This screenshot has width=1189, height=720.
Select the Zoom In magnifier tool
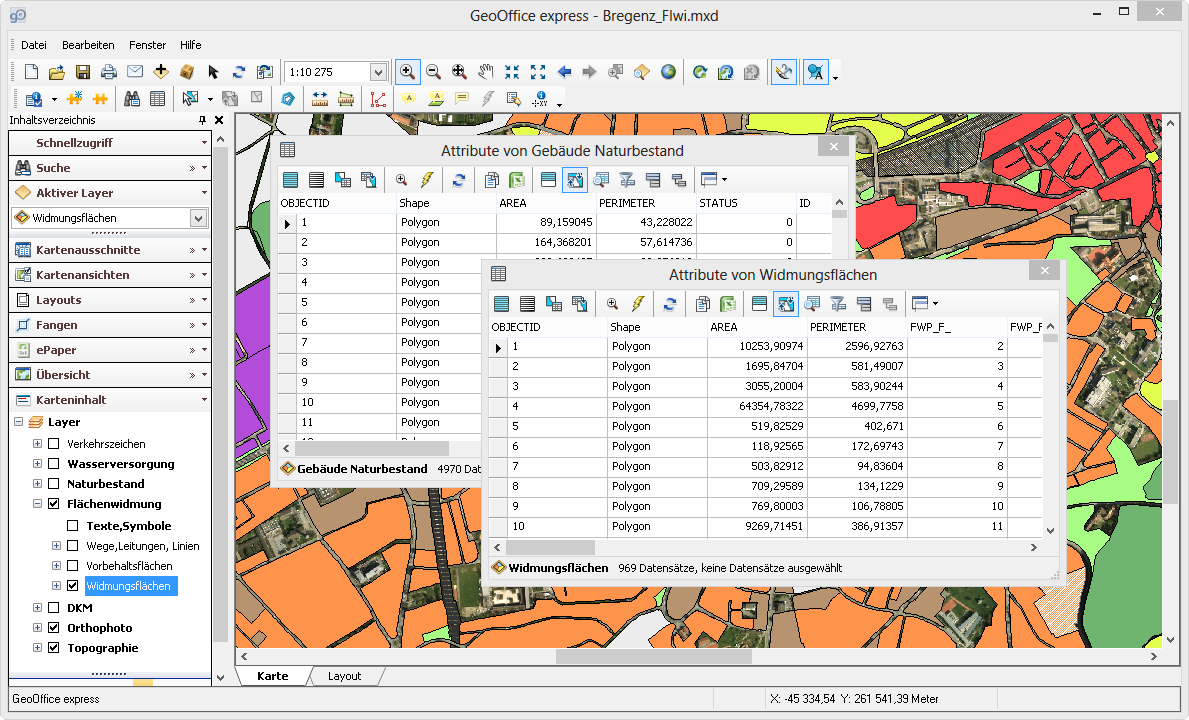coord(407,72)
